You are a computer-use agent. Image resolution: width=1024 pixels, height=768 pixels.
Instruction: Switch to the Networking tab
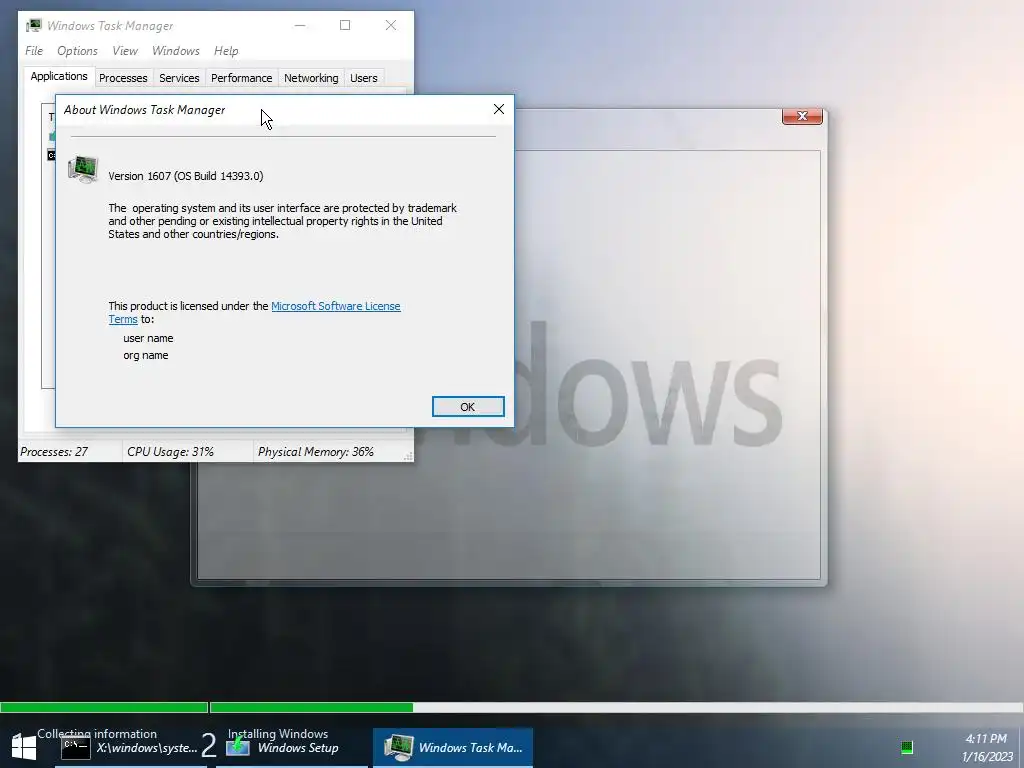click(x=311, y=78)
